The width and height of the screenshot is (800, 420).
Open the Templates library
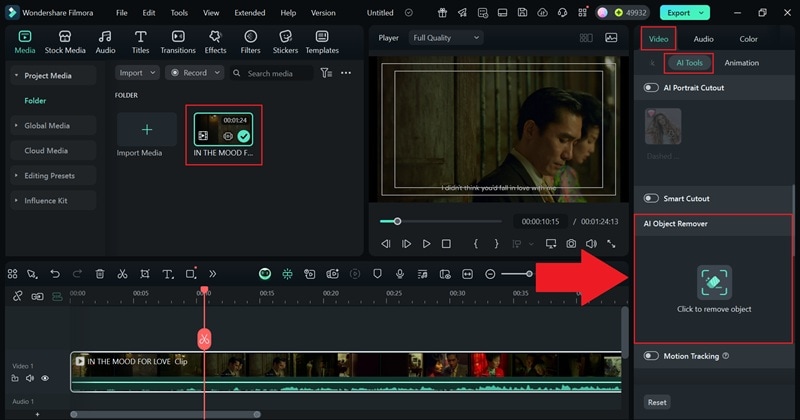pyautogui.click(x=322, y=42)
